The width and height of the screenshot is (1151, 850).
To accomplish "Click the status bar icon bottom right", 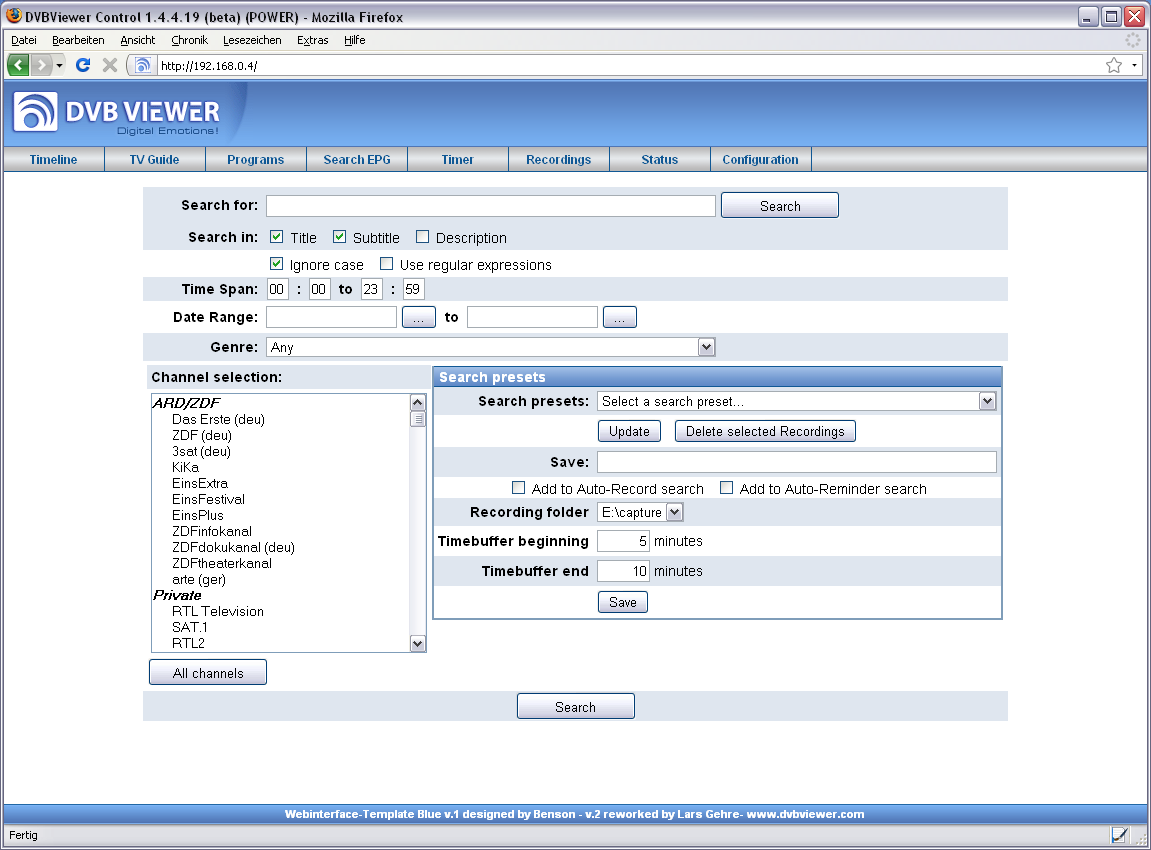I will click(x=1120, y=835).
